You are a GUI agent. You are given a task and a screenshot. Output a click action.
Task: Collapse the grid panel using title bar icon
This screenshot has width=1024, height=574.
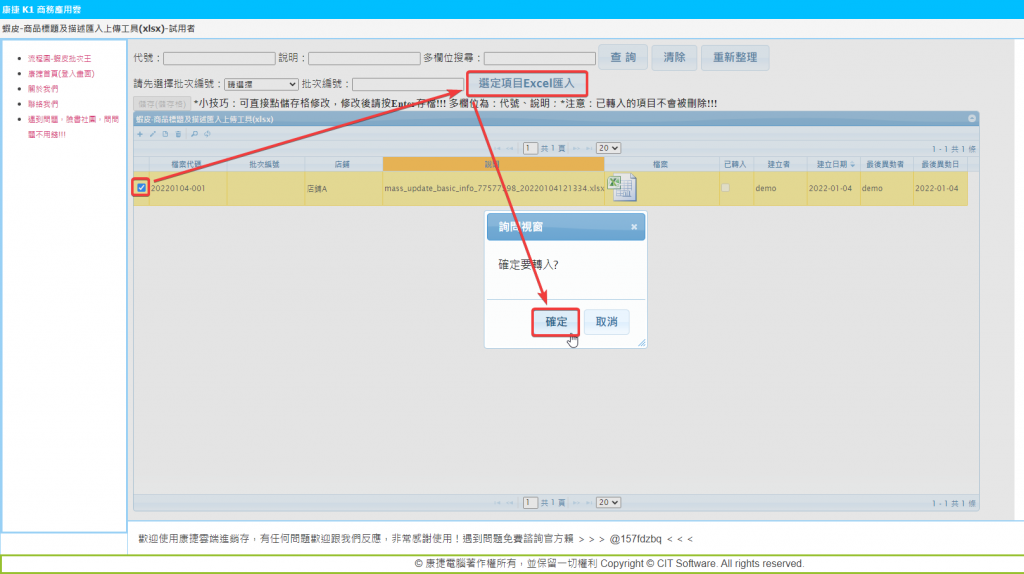click(971, 119)
